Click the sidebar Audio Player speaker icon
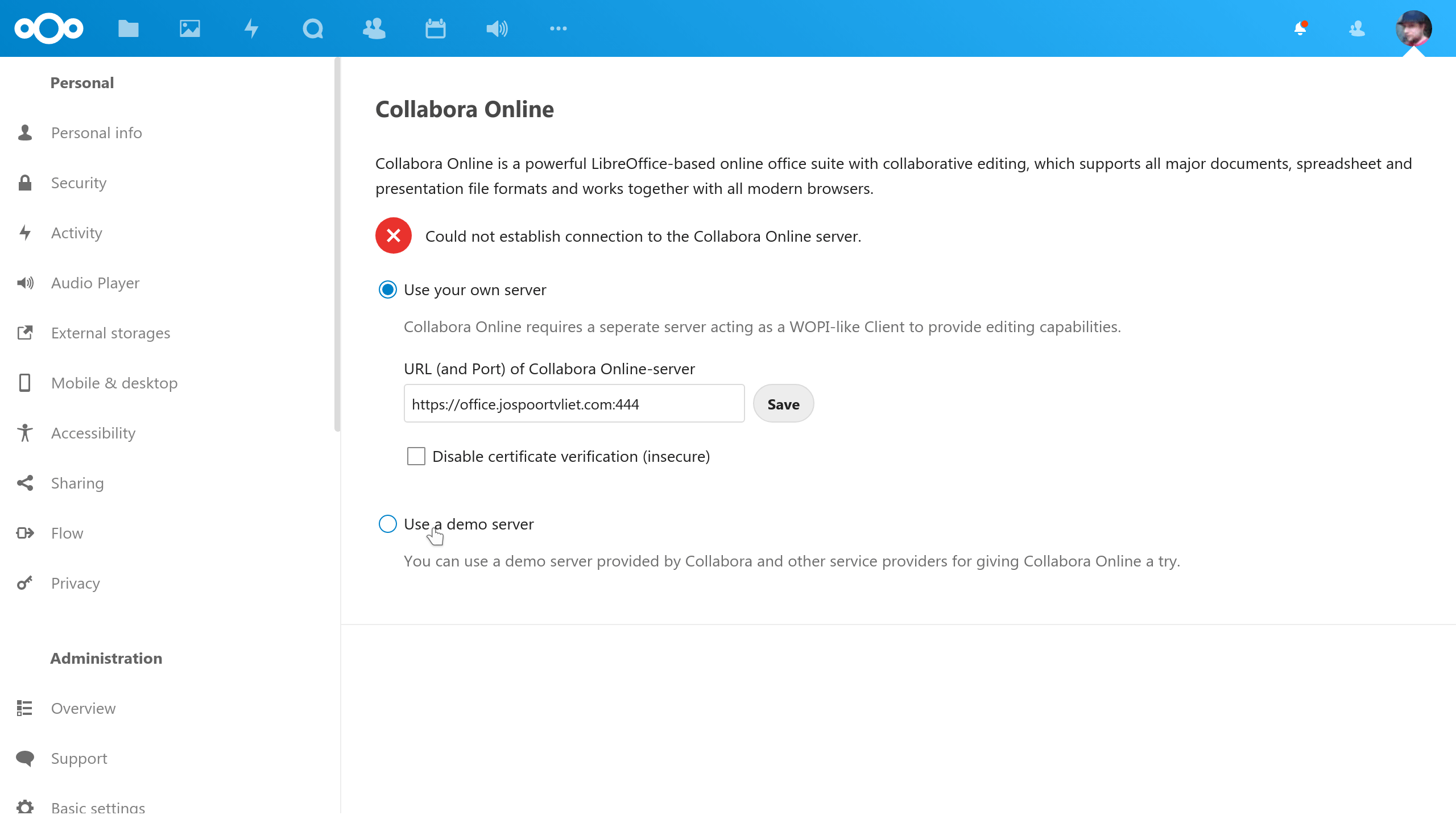The image size is (1456, 819). click(x=25, y=283)
